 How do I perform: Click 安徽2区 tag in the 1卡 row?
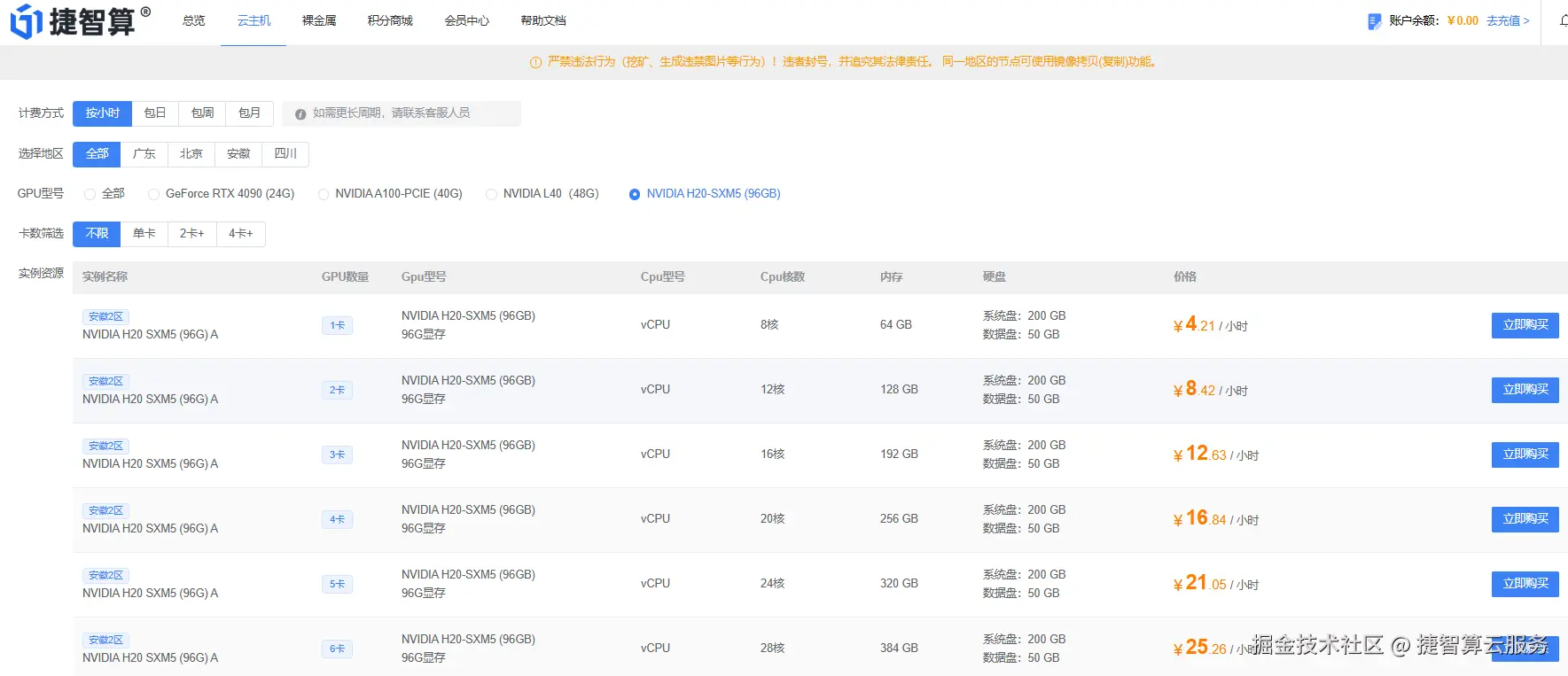click(105, 317)
